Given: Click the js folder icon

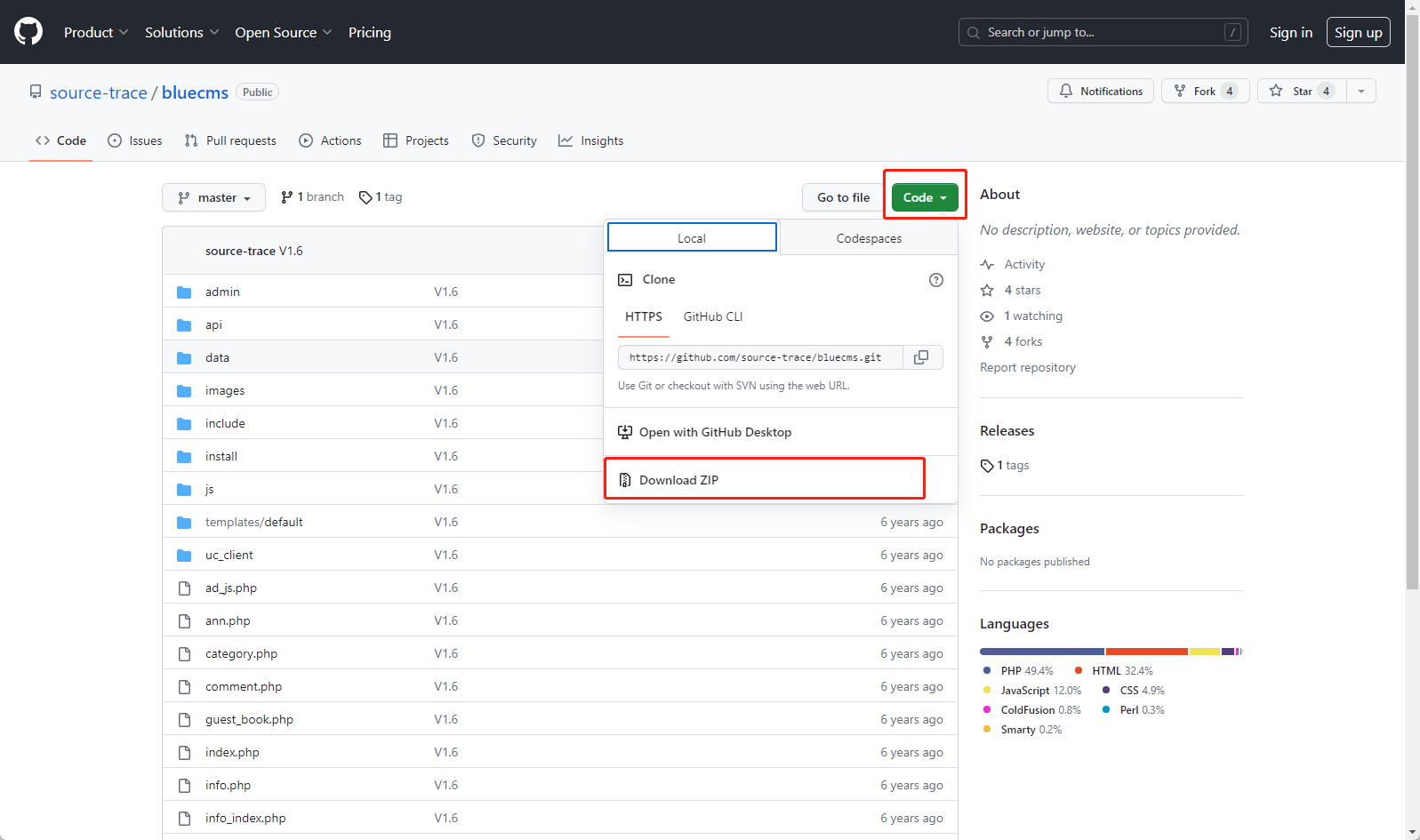Looking at the screenshot, I should [184, 490].
